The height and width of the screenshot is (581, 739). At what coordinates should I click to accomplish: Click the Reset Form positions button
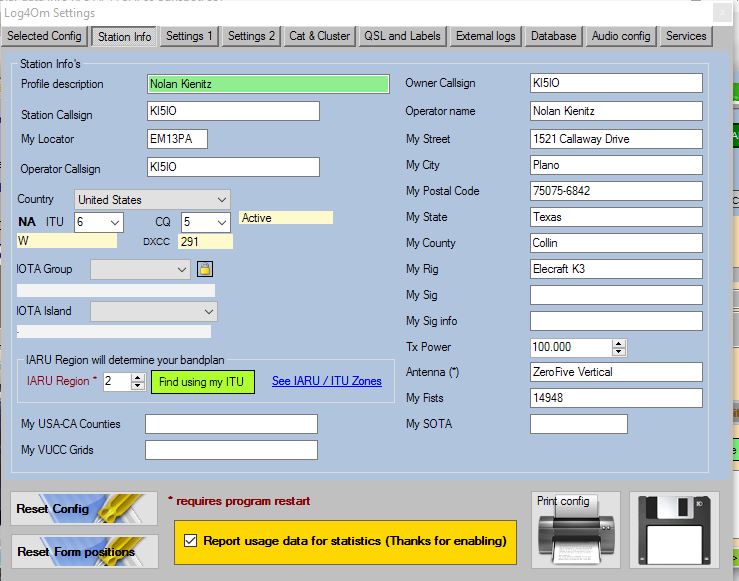(x=84, y=551)
